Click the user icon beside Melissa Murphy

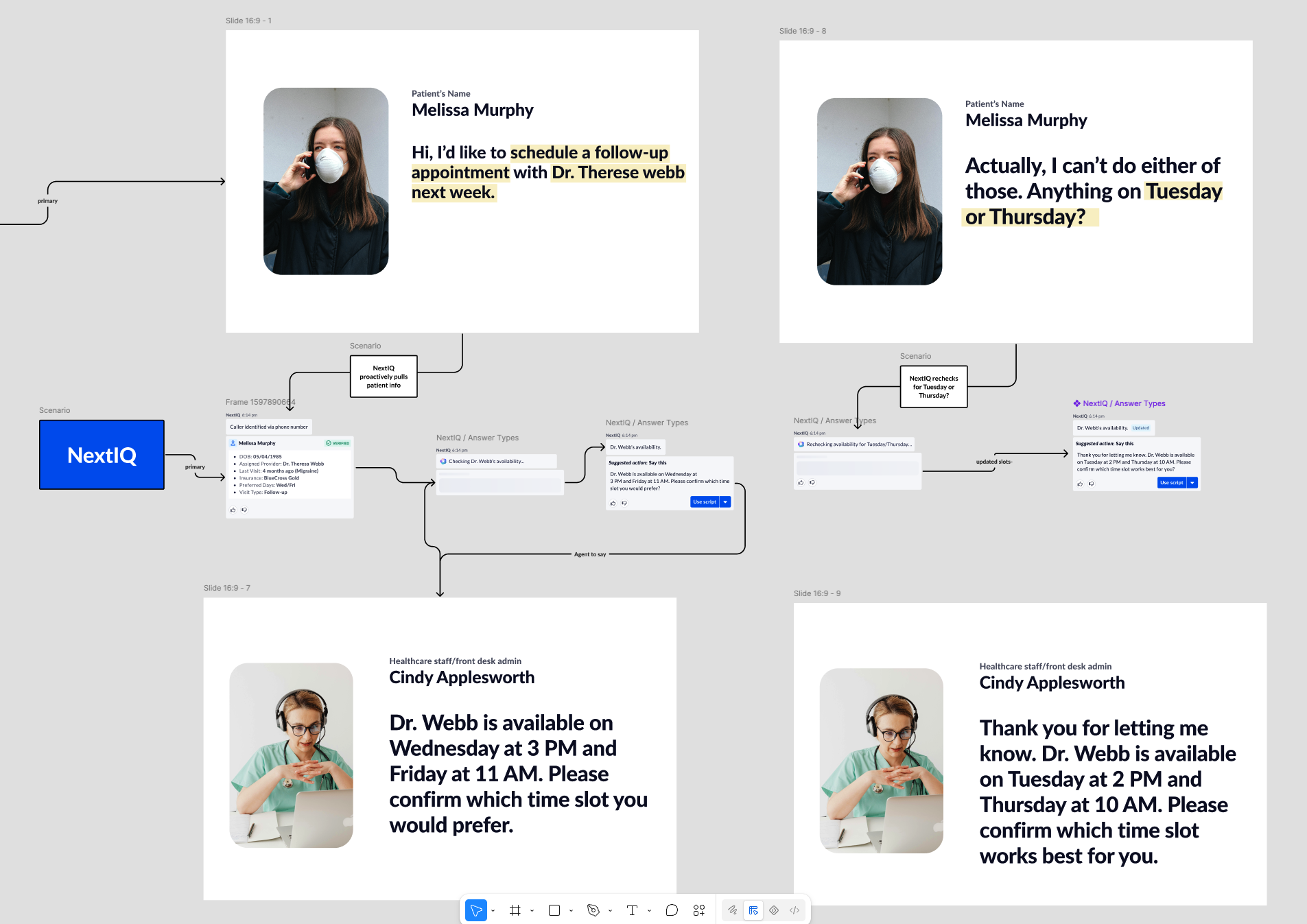[x=233, y=443]
